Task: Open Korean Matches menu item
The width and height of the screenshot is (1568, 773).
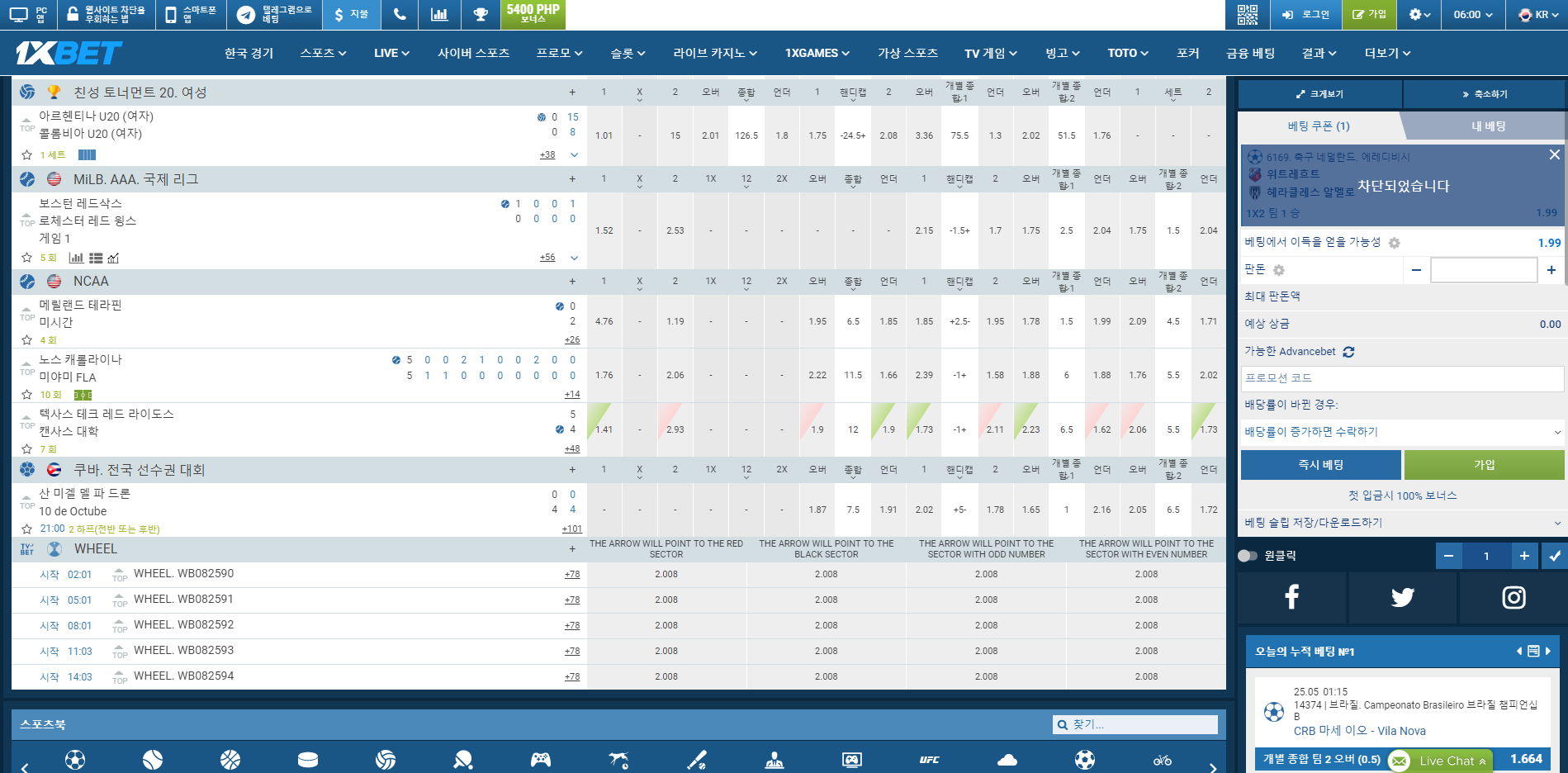Action: pos(249,53)
